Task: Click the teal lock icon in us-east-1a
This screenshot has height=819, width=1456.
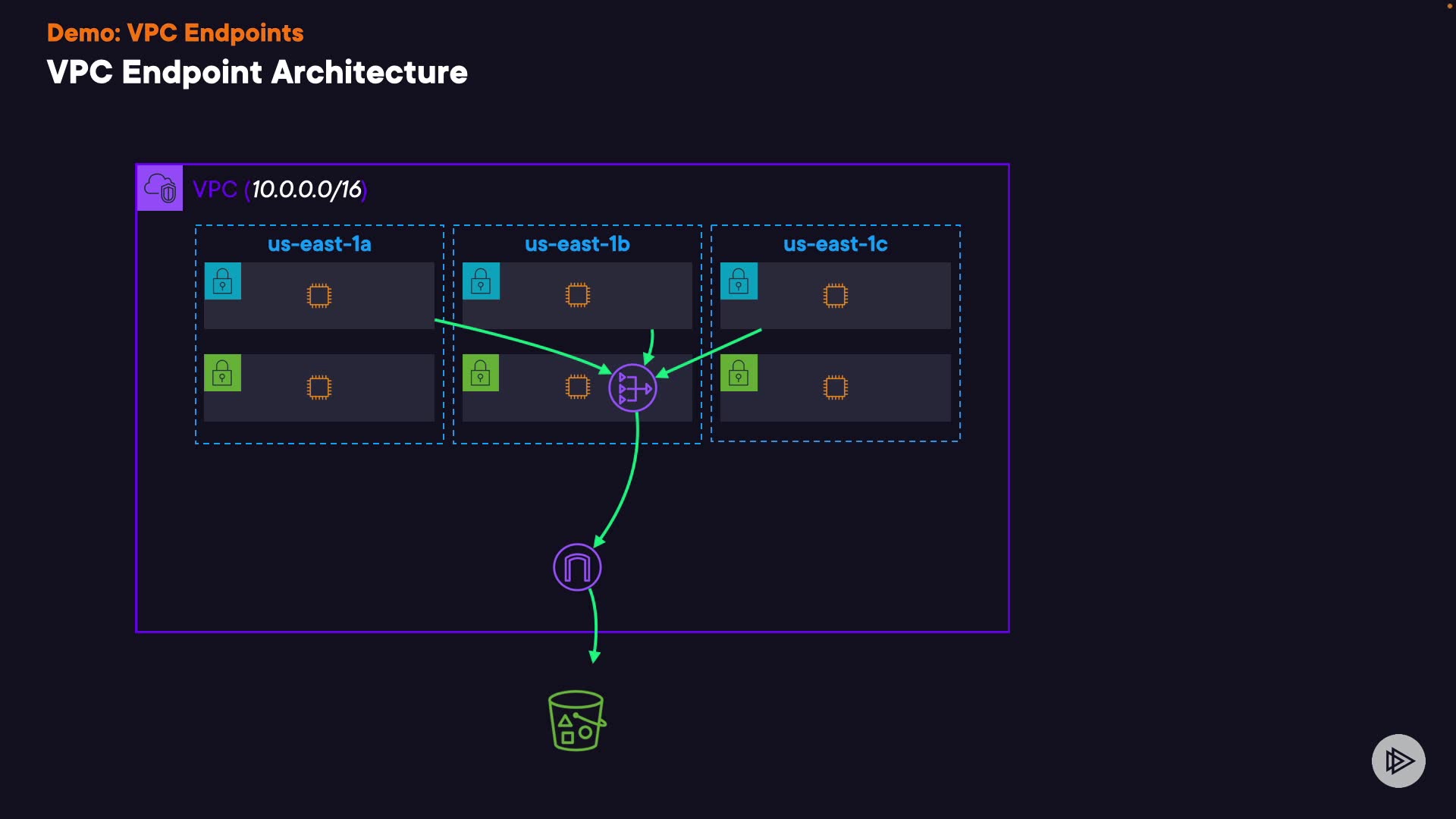Action: [223, 281]
